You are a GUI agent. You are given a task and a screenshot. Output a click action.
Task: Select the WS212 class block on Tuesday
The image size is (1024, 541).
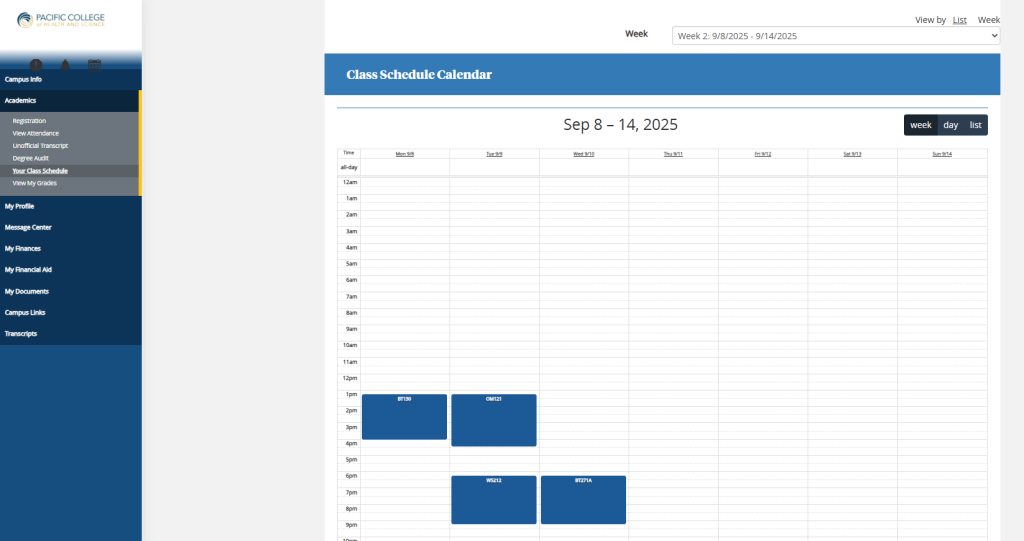point(493,500)
